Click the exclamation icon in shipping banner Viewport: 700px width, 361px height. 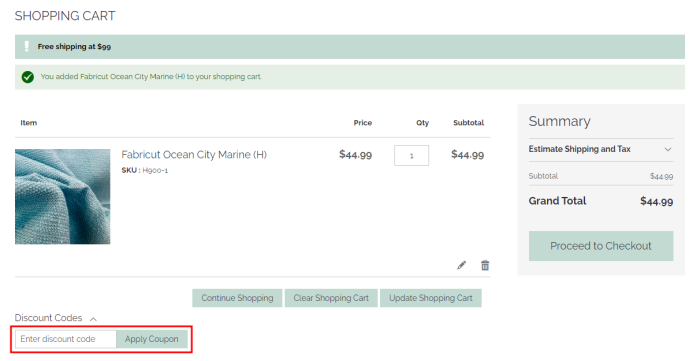(26, 46)
